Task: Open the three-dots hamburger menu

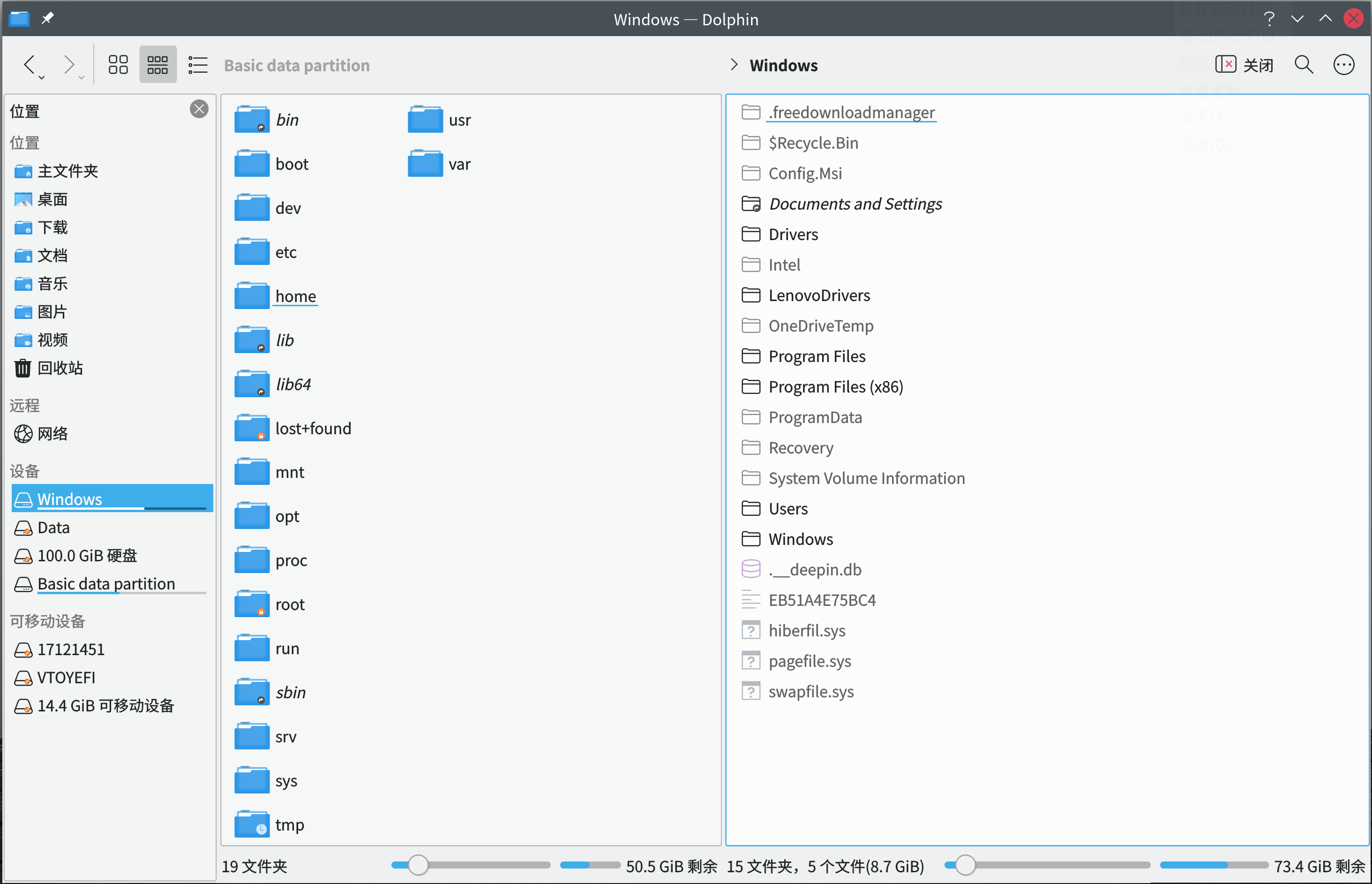Action: 1343,65
